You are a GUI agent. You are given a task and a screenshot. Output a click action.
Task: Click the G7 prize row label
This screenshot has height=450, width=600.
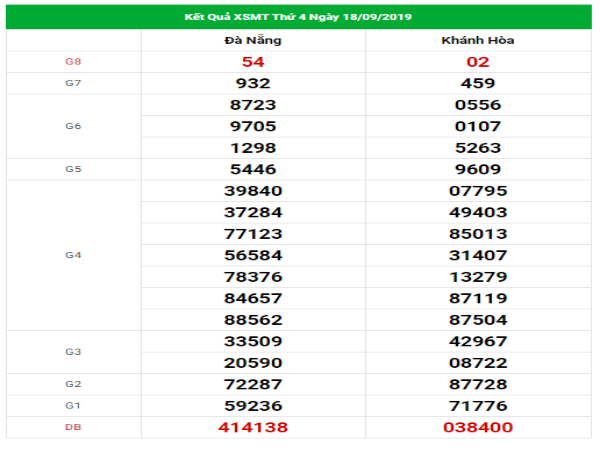coord(73,83)
